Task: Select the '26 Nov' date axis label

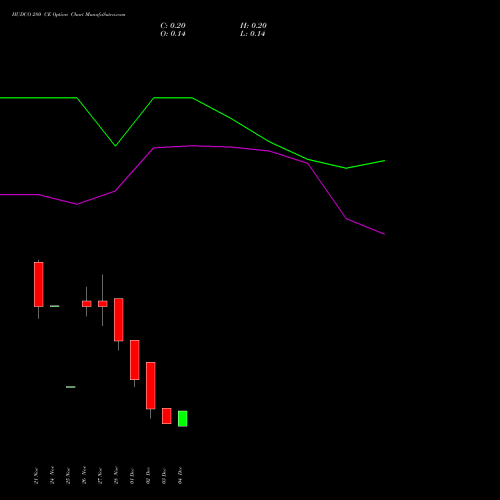Action: 84,475
